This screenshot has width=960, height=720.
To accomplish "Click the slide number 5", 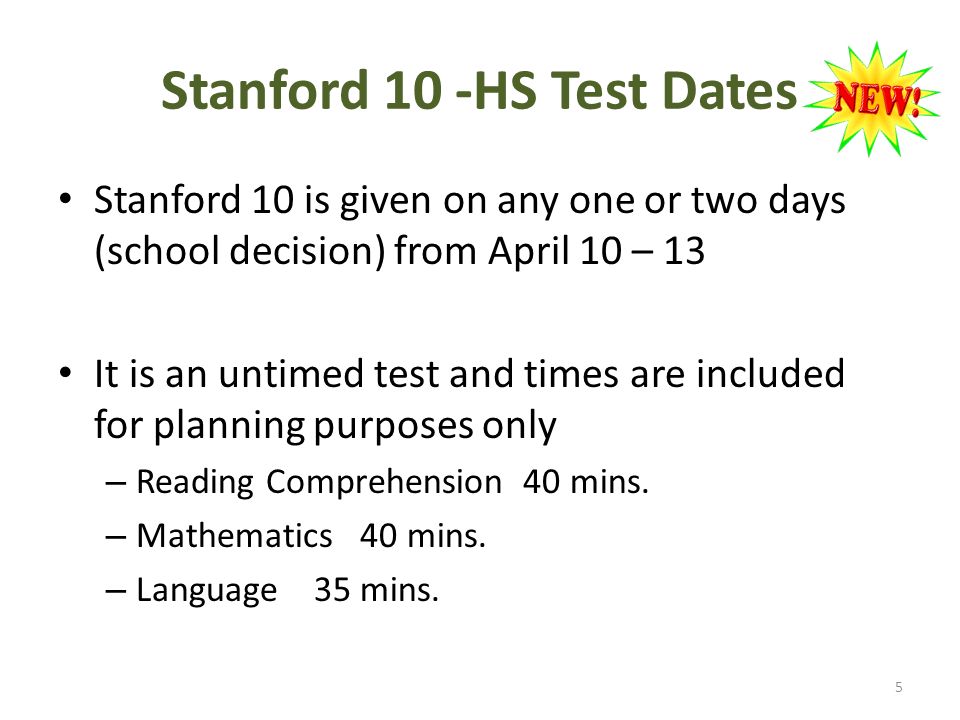I will click(898, 687).
